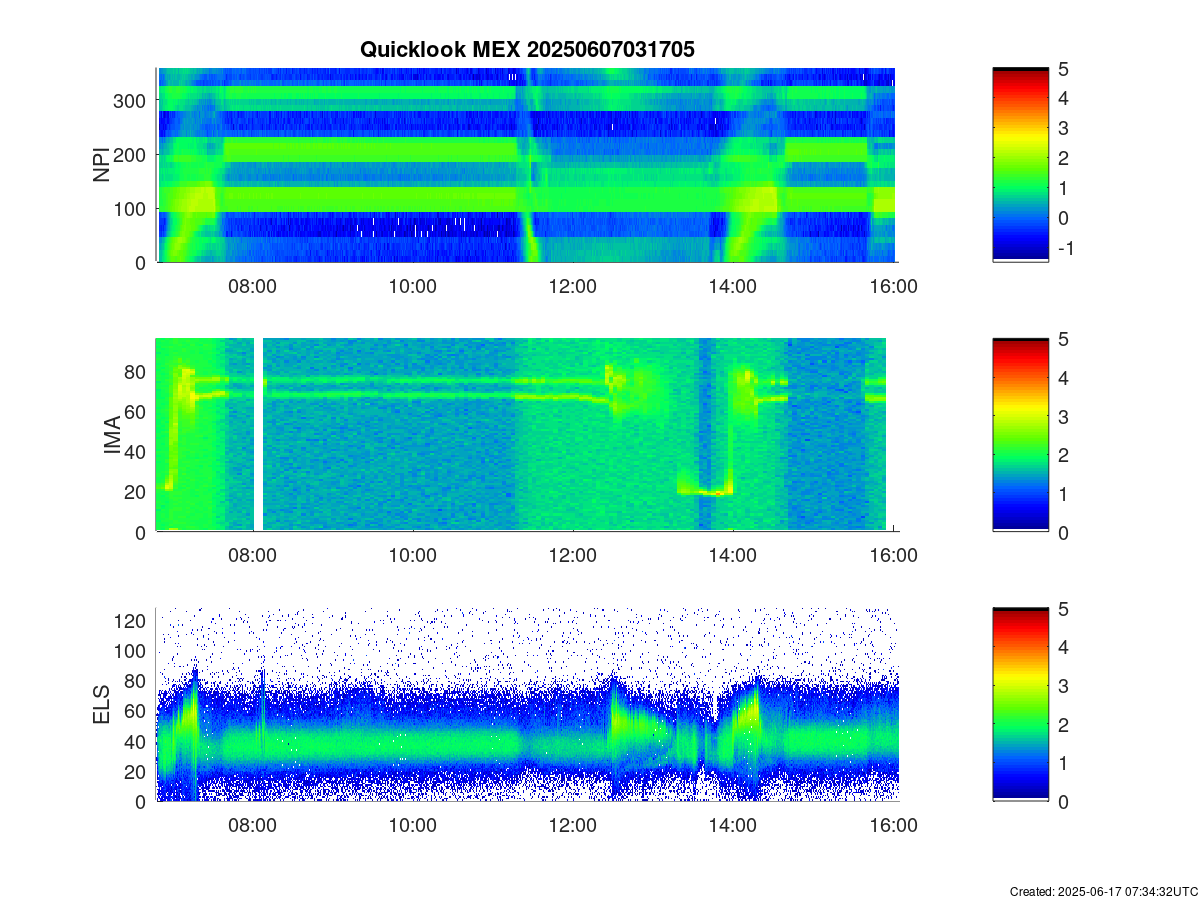Click the 16:00 tick below IMA plot
The height and width of the screenshot is (900, 1200).
[894, 556]
